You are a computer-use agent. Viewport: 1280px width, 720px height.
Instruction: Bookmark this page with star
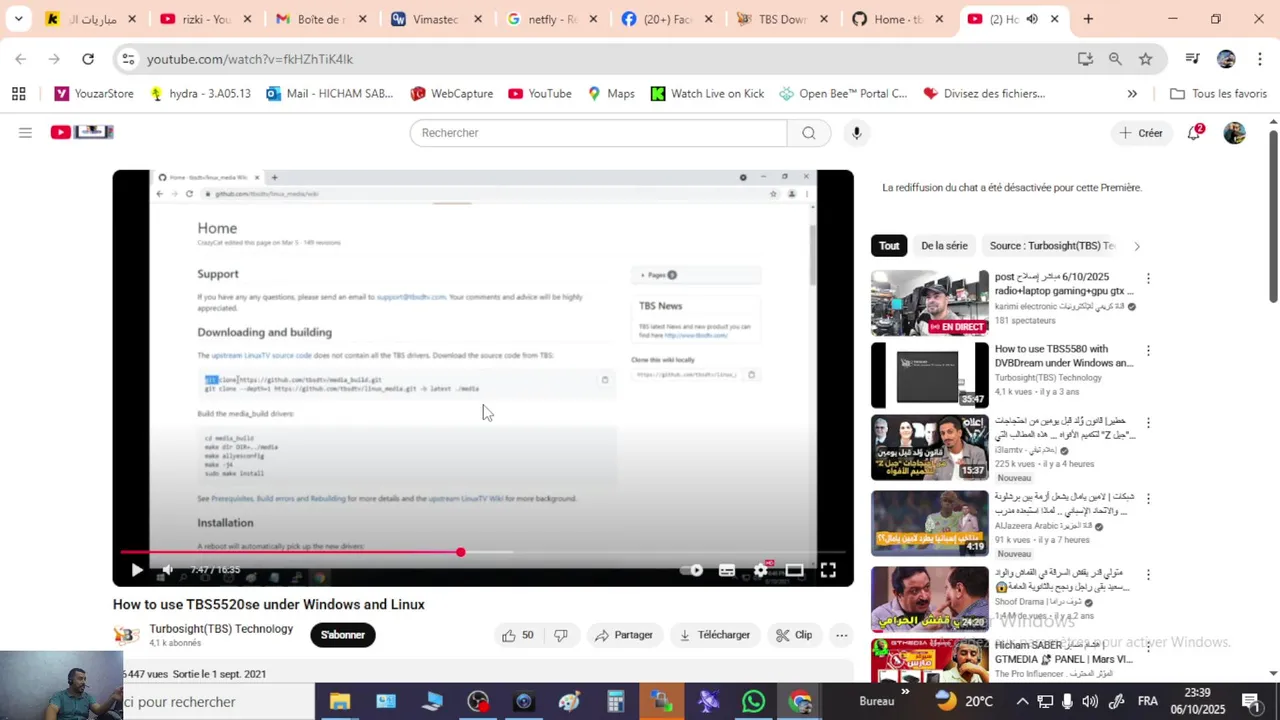point(1145,59)
